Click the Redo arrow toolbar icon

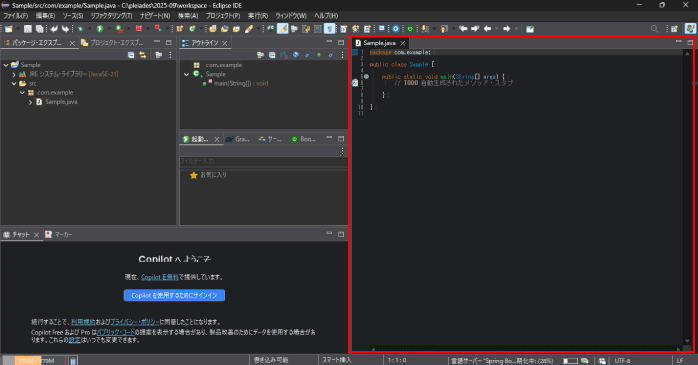(65, 29)
